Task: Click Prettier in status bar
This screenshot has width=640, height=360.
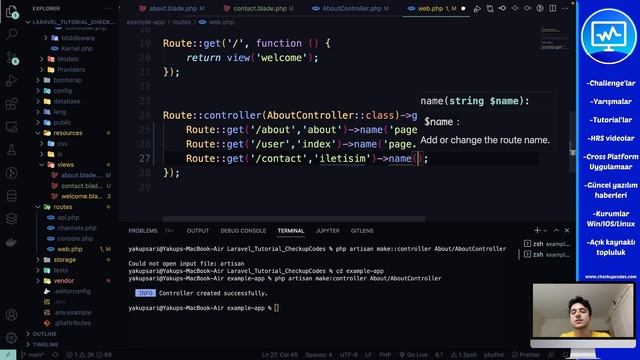Action: tap(526, 355)
